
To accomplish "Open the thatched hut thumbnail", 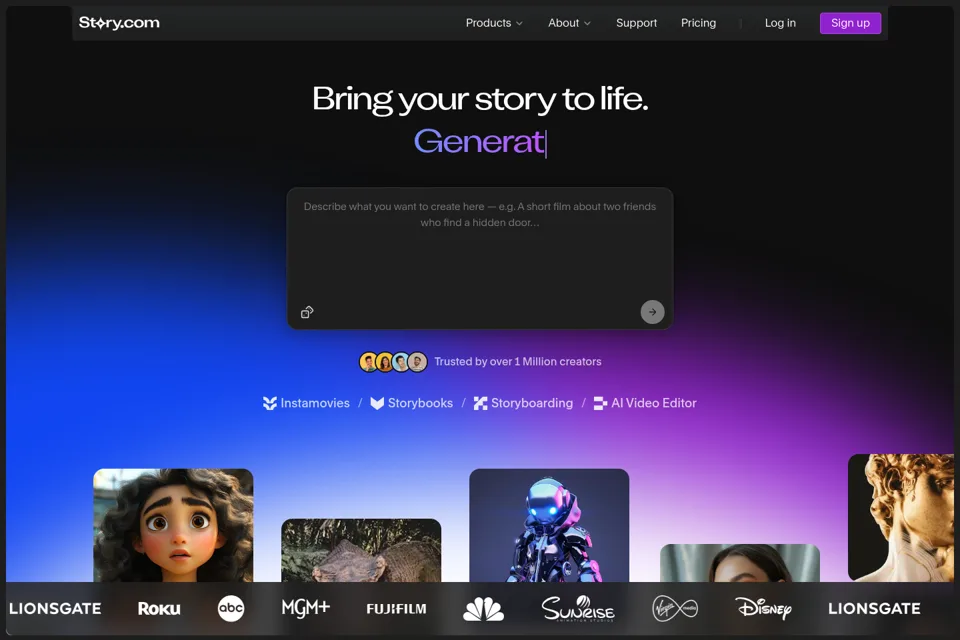I will [361, 551].
